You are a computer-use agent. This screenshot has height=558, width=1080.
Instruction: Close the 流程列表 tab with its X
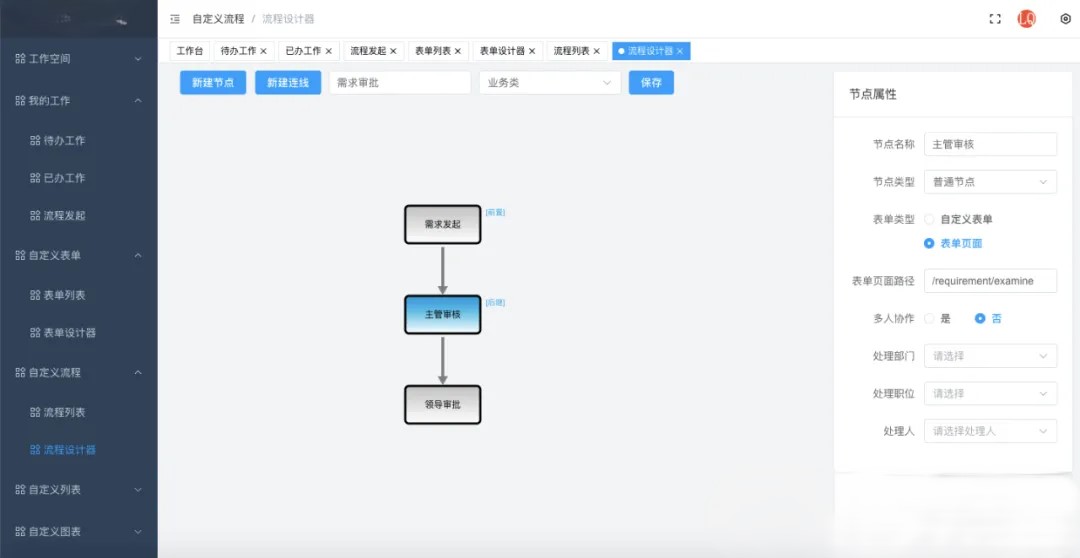[597, 51]
